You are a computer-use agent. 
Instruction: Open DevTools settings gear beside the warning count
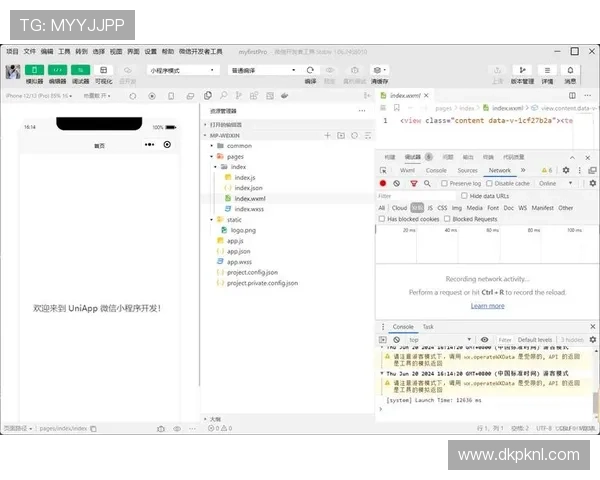tap(565, 171)
